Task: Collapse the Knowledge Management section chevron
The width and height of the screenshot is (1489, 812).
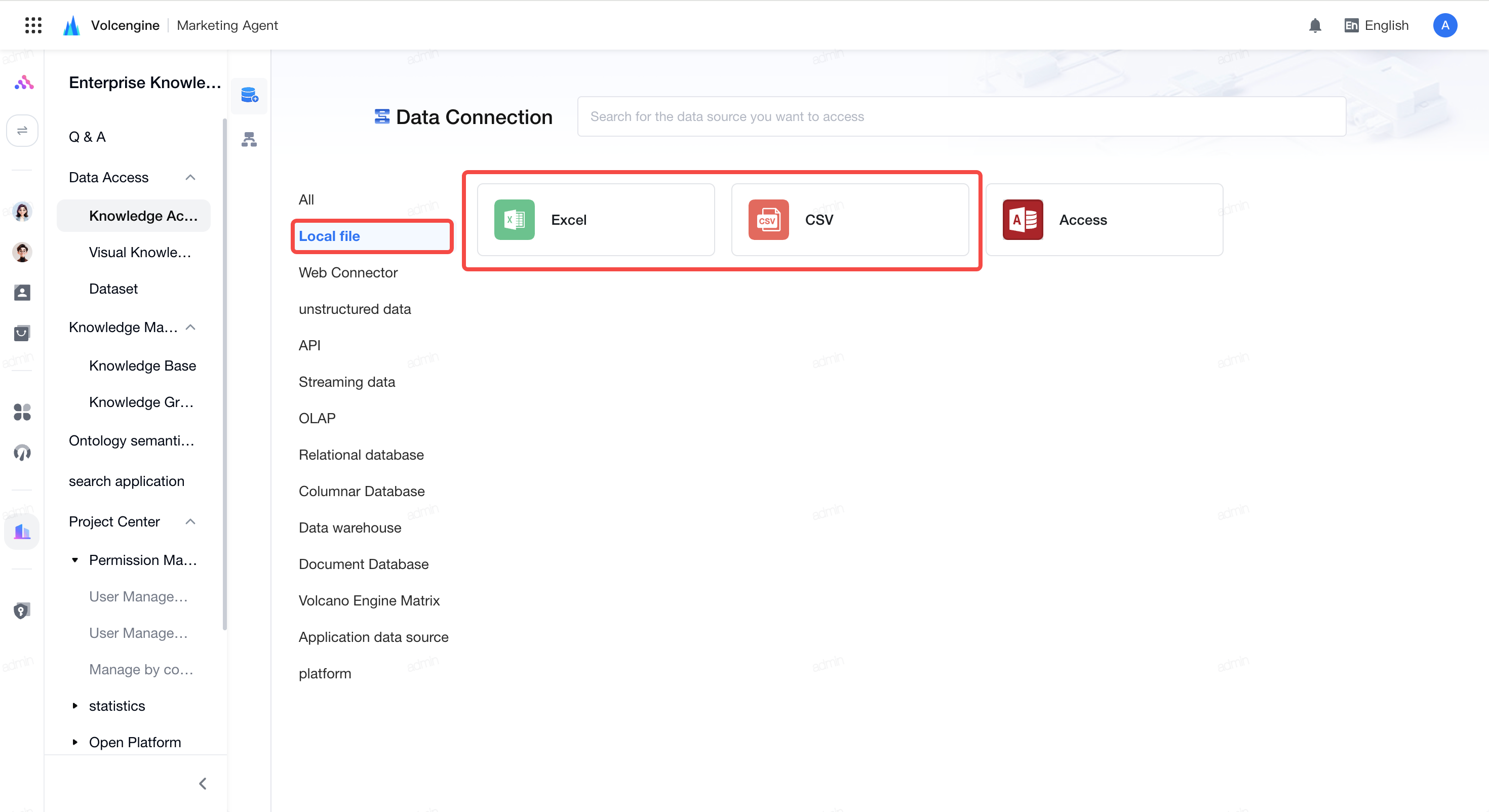Action: click(x=190, y=327)
